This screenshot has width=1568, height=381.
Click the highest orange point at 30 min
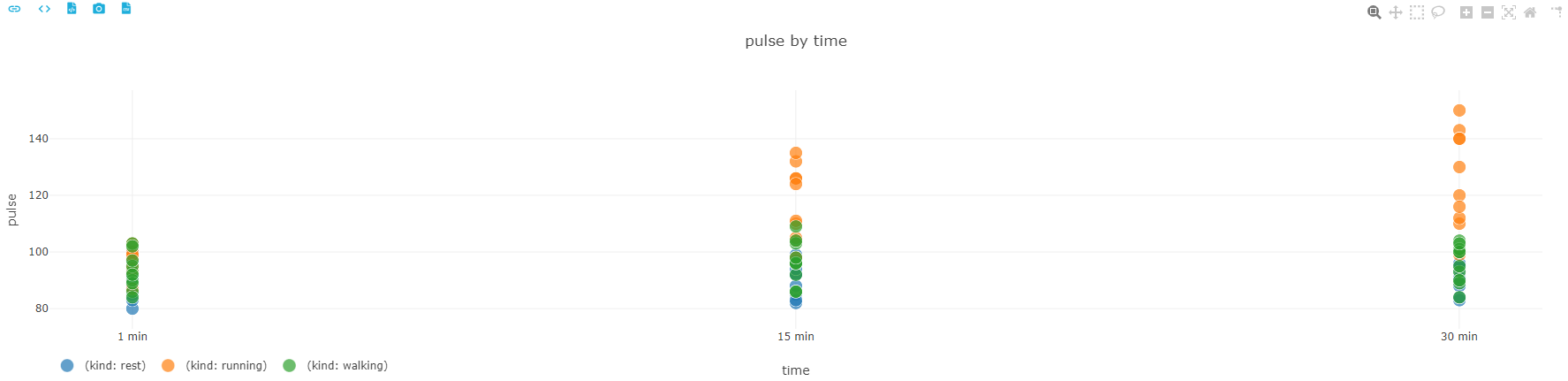[1459, 110]
